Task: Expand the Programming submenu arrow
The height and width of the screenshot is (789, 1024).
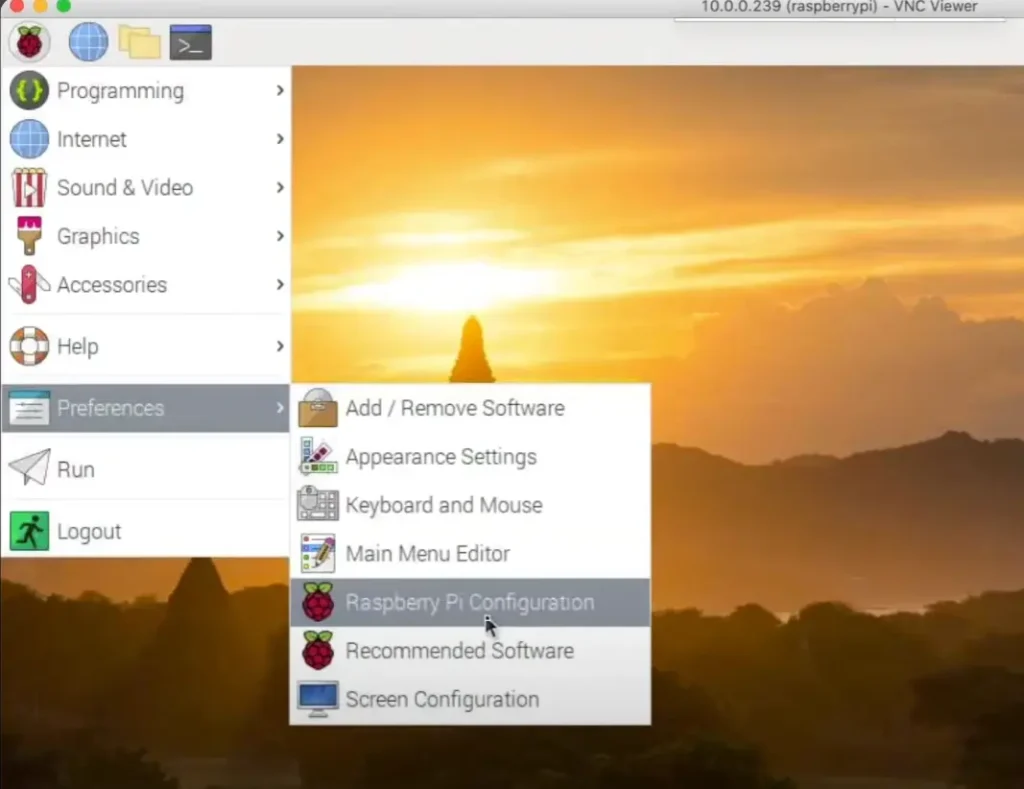Action: pos(280,90)
